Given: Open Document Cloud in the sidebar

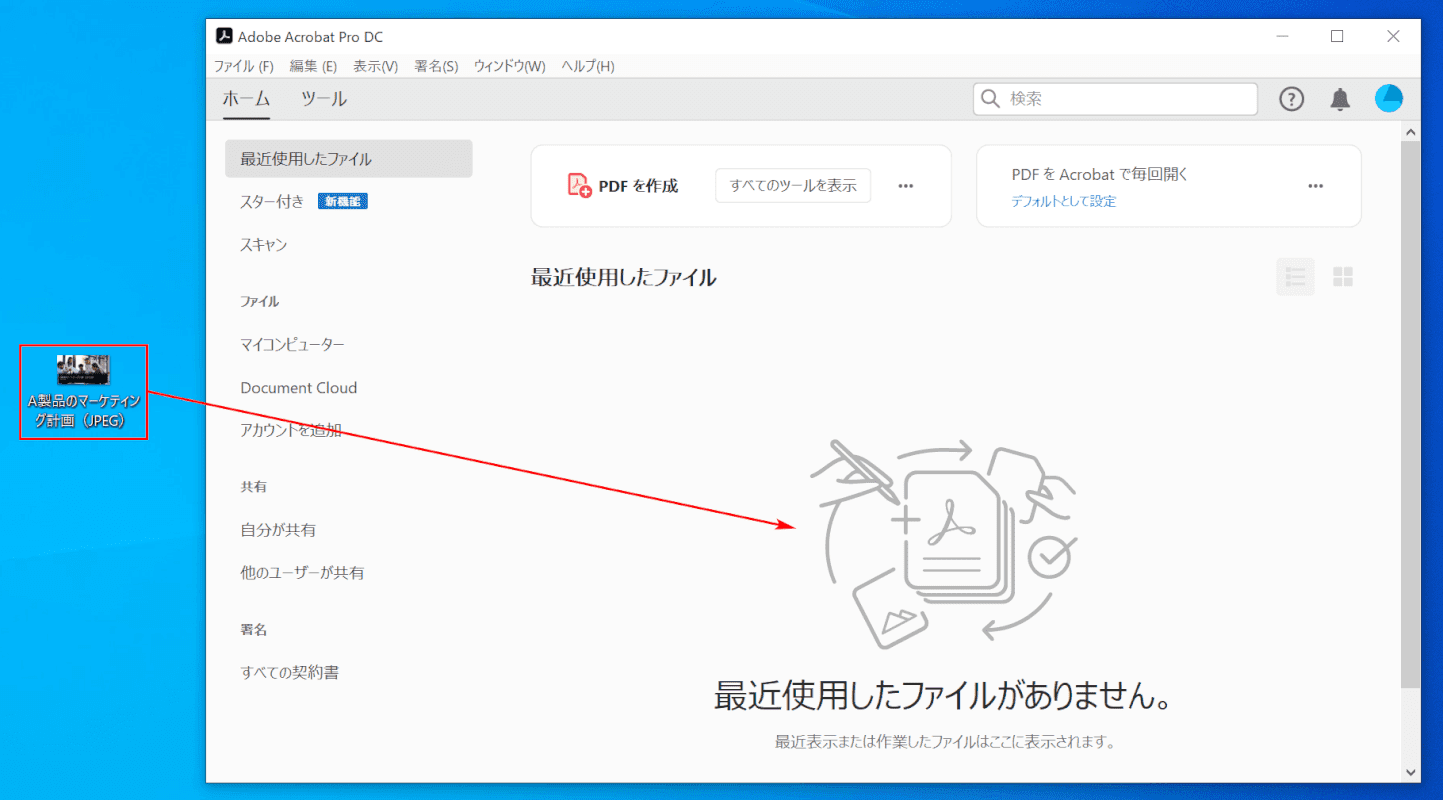Looking at the screenshot, I should click(x=298, y=388).
